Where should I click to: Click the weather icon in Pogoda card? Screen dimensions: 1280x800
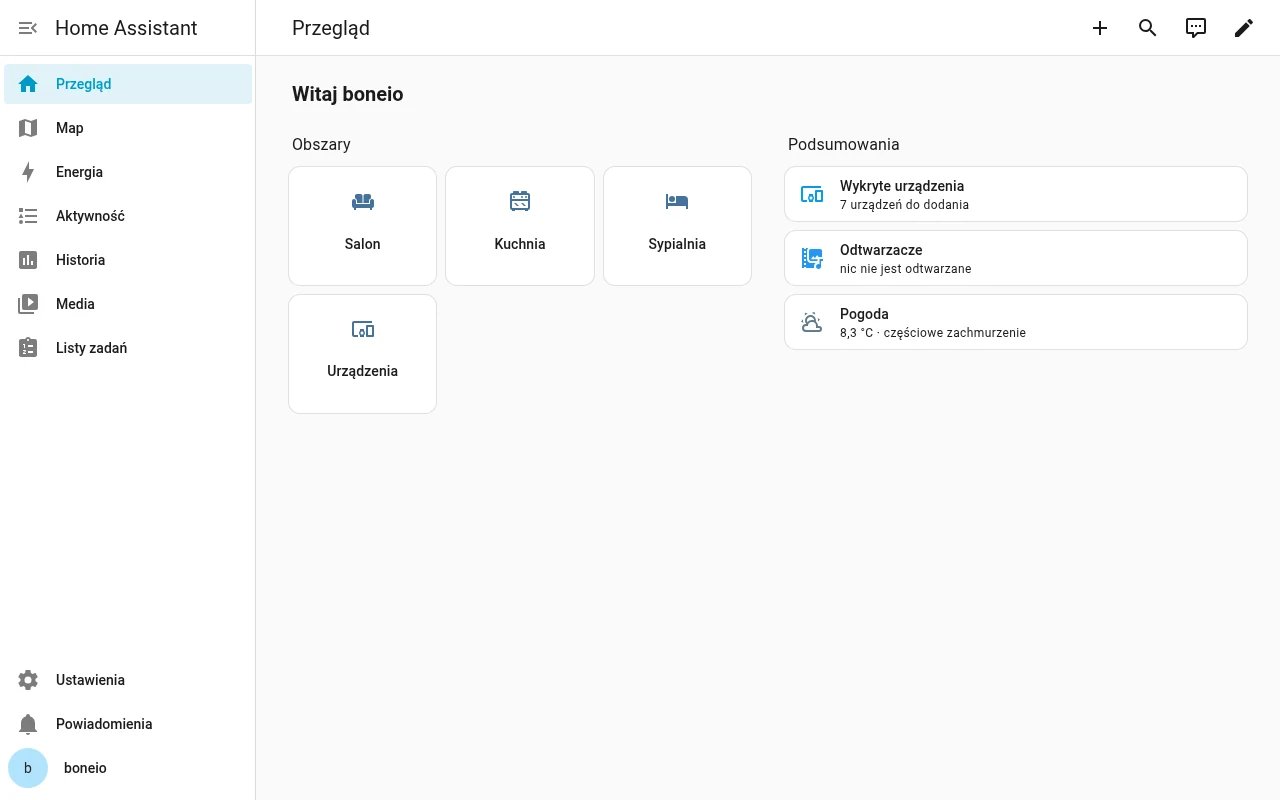pos(812,322)
